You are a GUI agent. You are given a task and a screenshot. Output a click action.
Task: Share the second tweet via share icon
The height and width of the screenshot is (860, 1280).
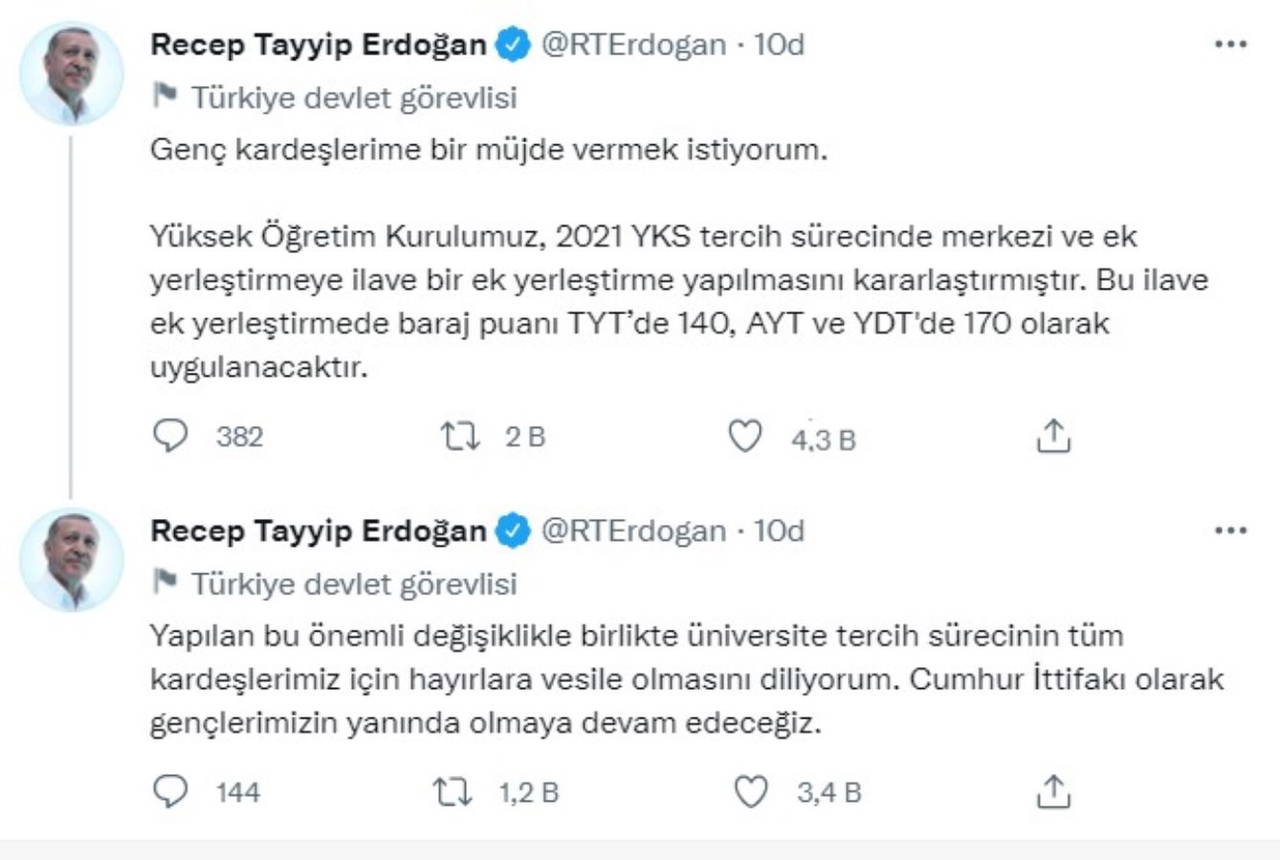[1053, 792]
